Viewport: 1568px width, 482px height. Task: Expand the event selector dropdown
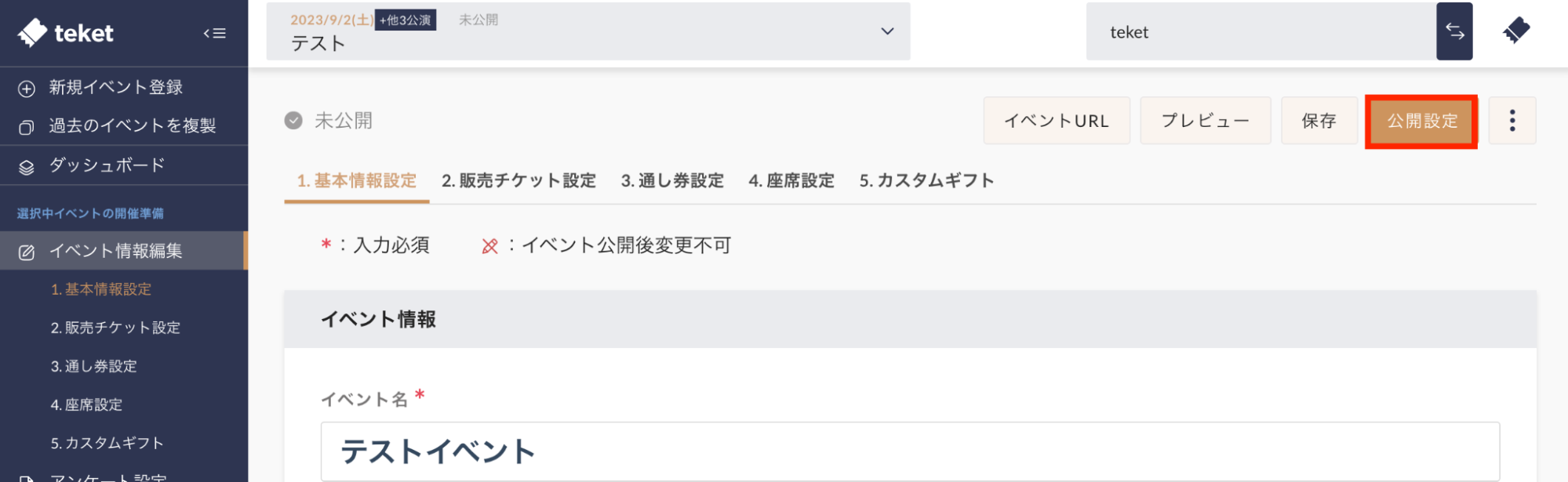(x=887, y=31)
